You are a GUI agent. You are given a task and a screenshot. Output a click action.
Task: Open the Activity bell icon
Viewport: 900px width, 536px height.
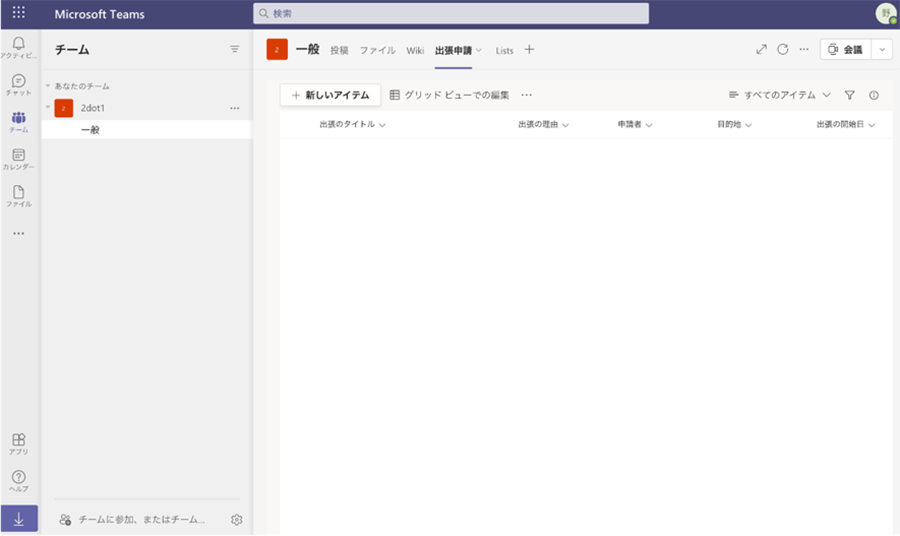(18, 45)
